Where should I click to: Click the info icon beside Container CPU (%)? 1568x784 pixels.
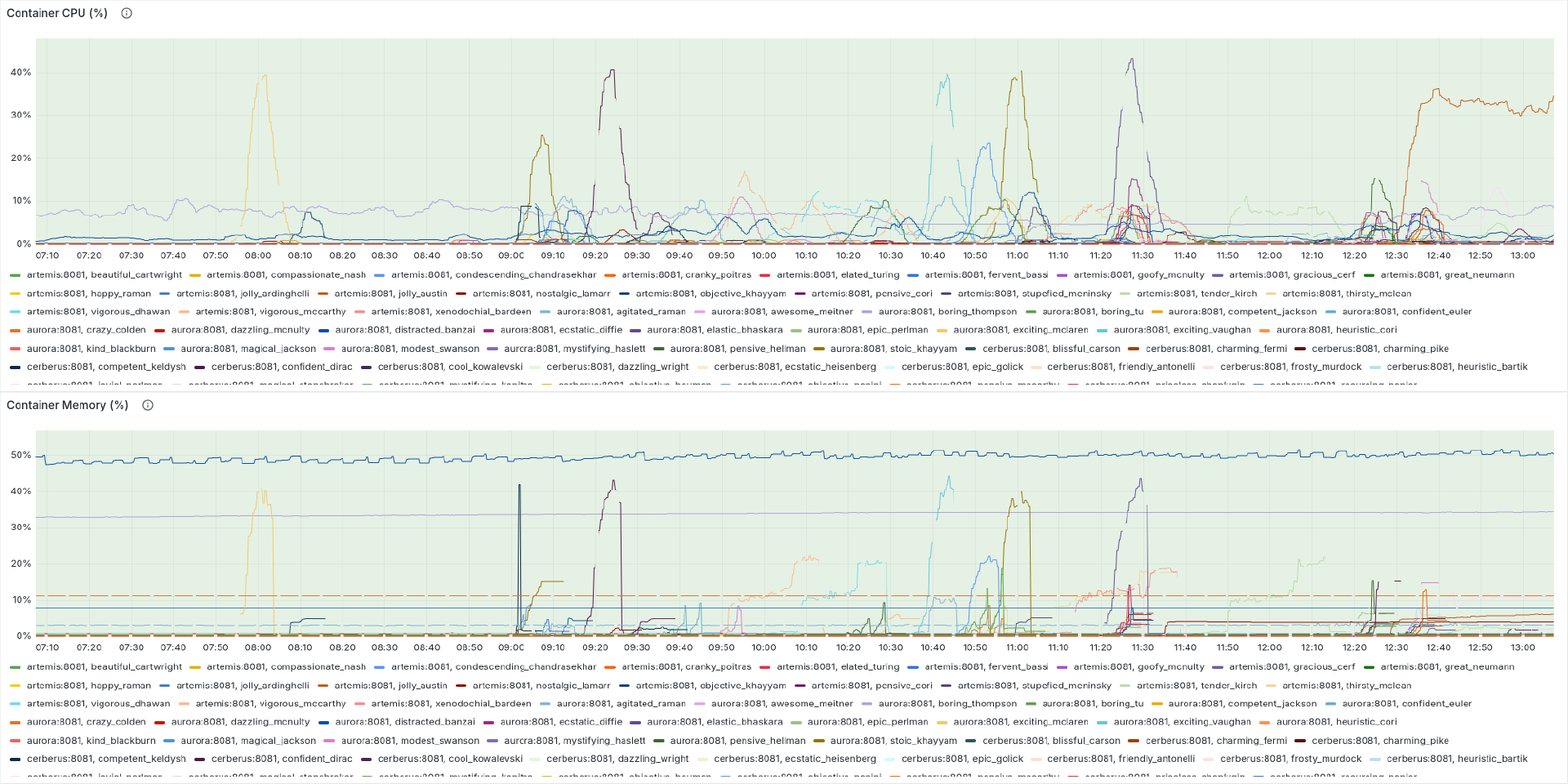tap(127, 13)
